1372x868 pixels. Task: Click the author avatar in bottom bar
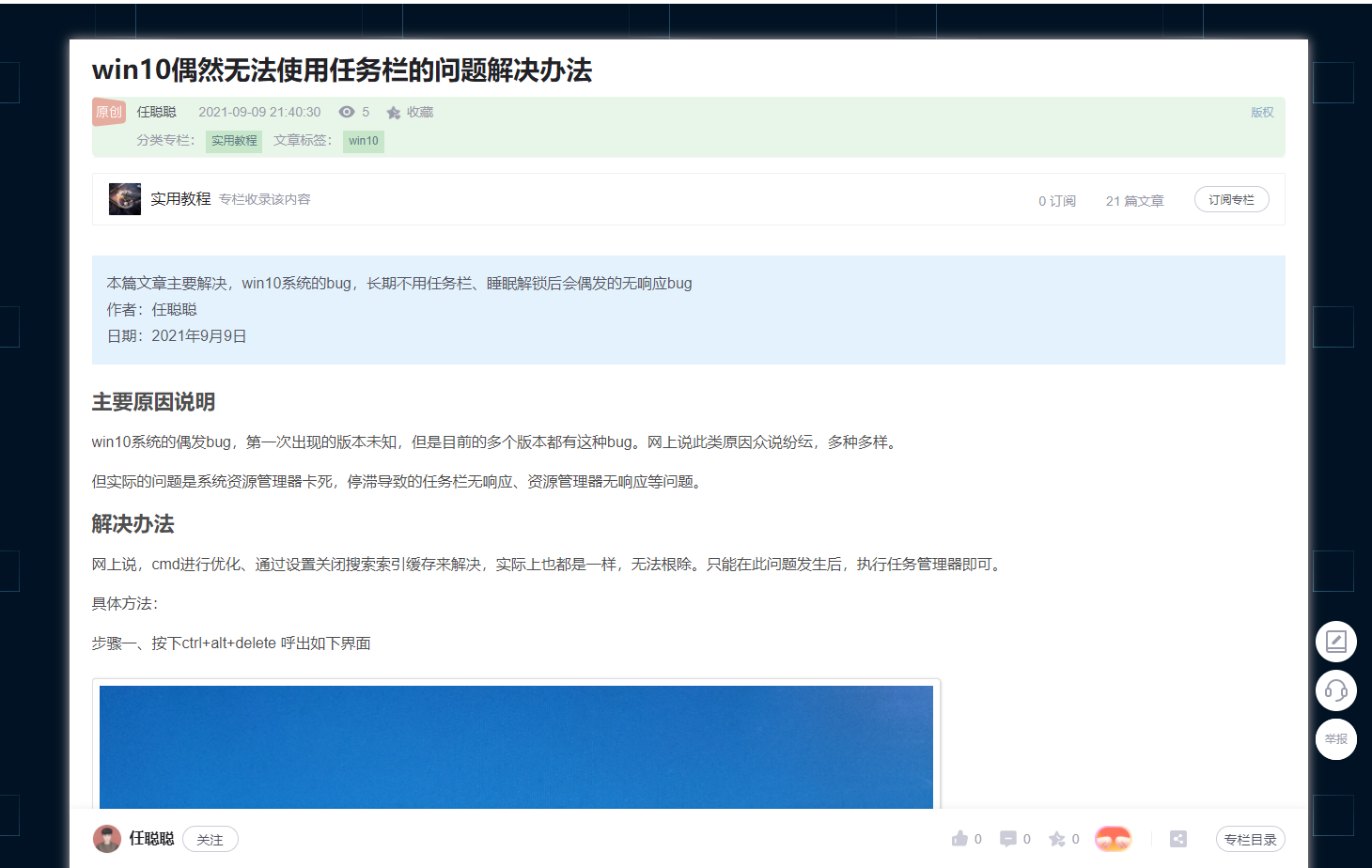click(107, 839)
